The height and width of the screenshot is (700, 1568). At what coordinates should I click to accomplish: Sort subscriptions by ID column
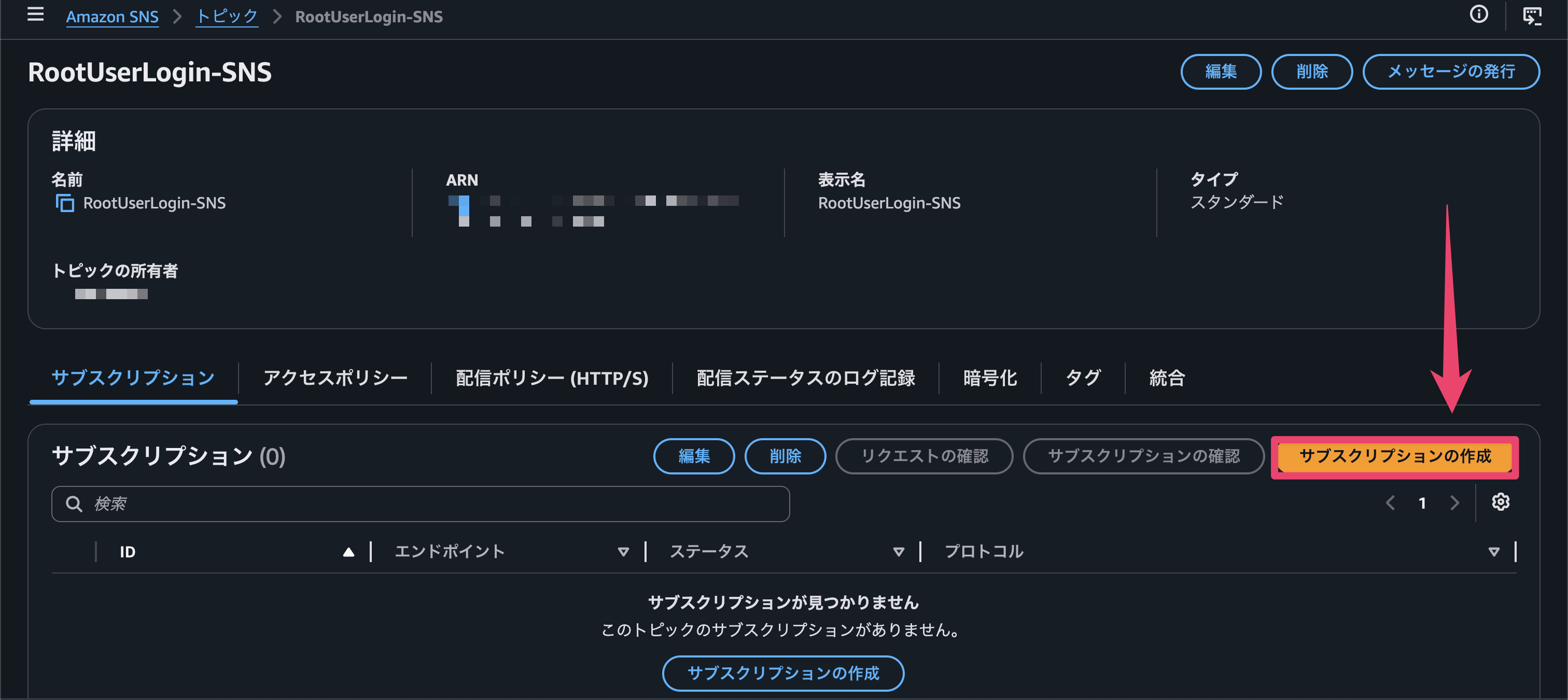348,552
